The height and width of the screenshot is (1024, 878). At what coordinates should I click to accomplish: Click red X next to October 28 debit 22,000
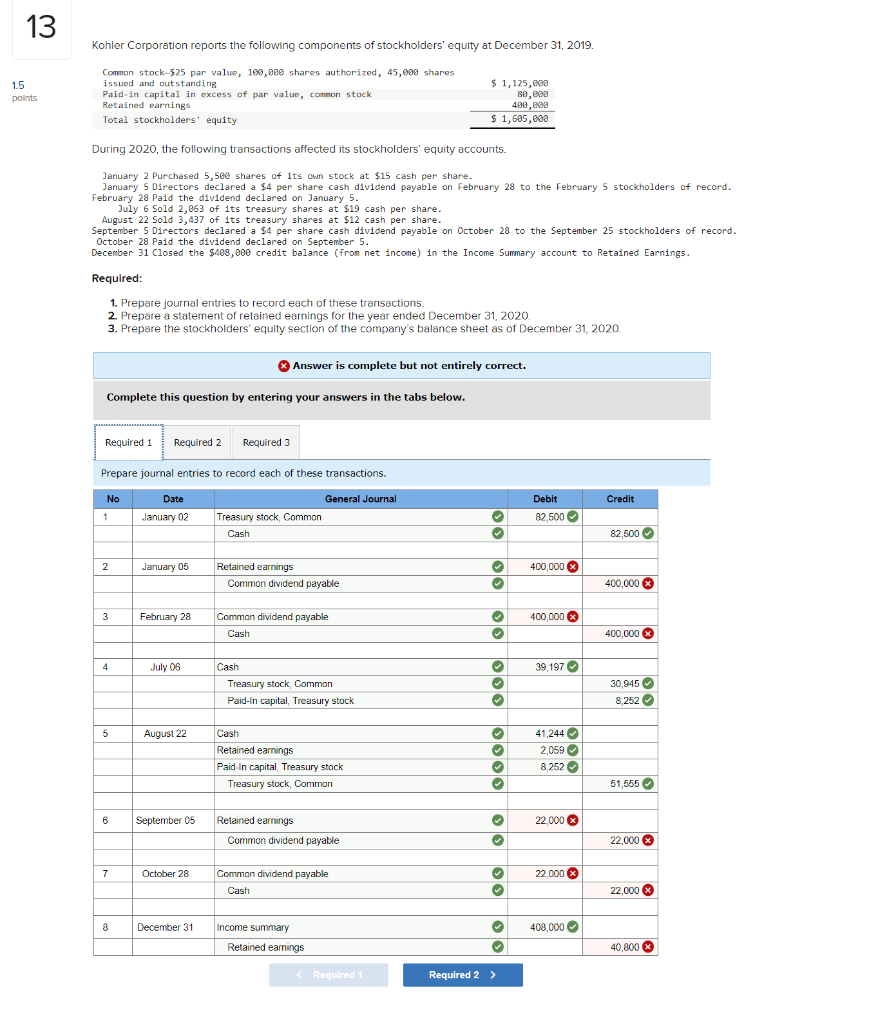coord(573,874)
